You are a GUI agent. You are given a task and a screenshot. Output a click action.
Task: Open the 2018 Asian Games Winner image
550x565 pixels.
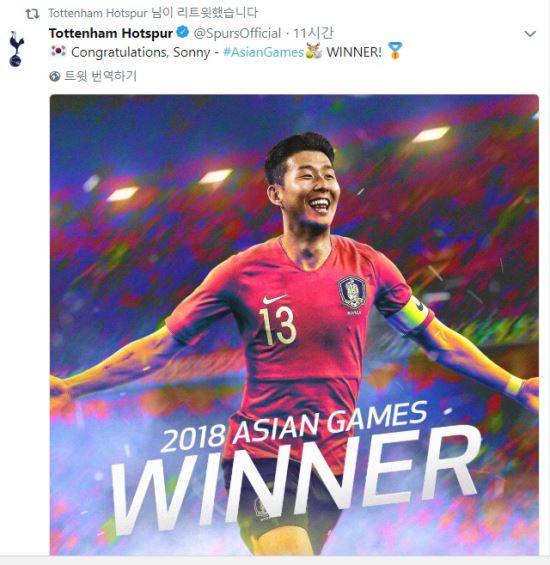click(294, 325)
